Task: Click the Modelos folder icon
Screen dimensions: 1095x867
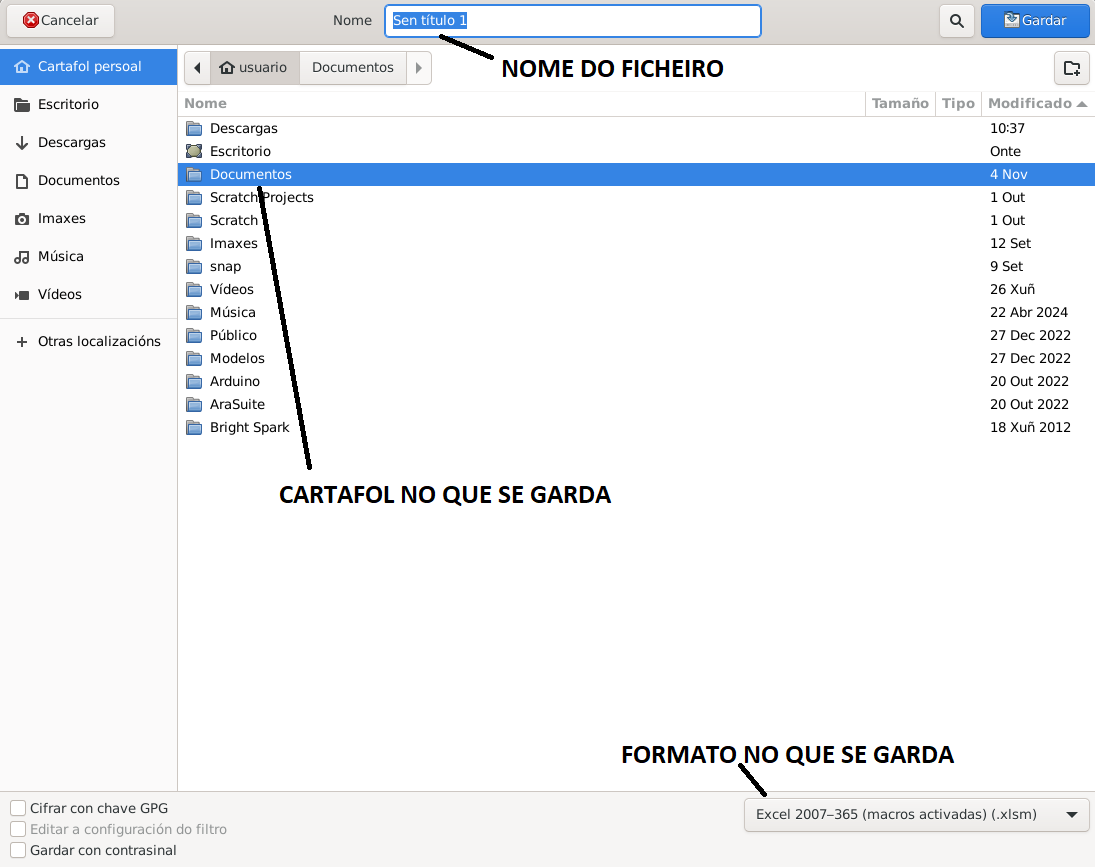Action: tap(194, 359)
